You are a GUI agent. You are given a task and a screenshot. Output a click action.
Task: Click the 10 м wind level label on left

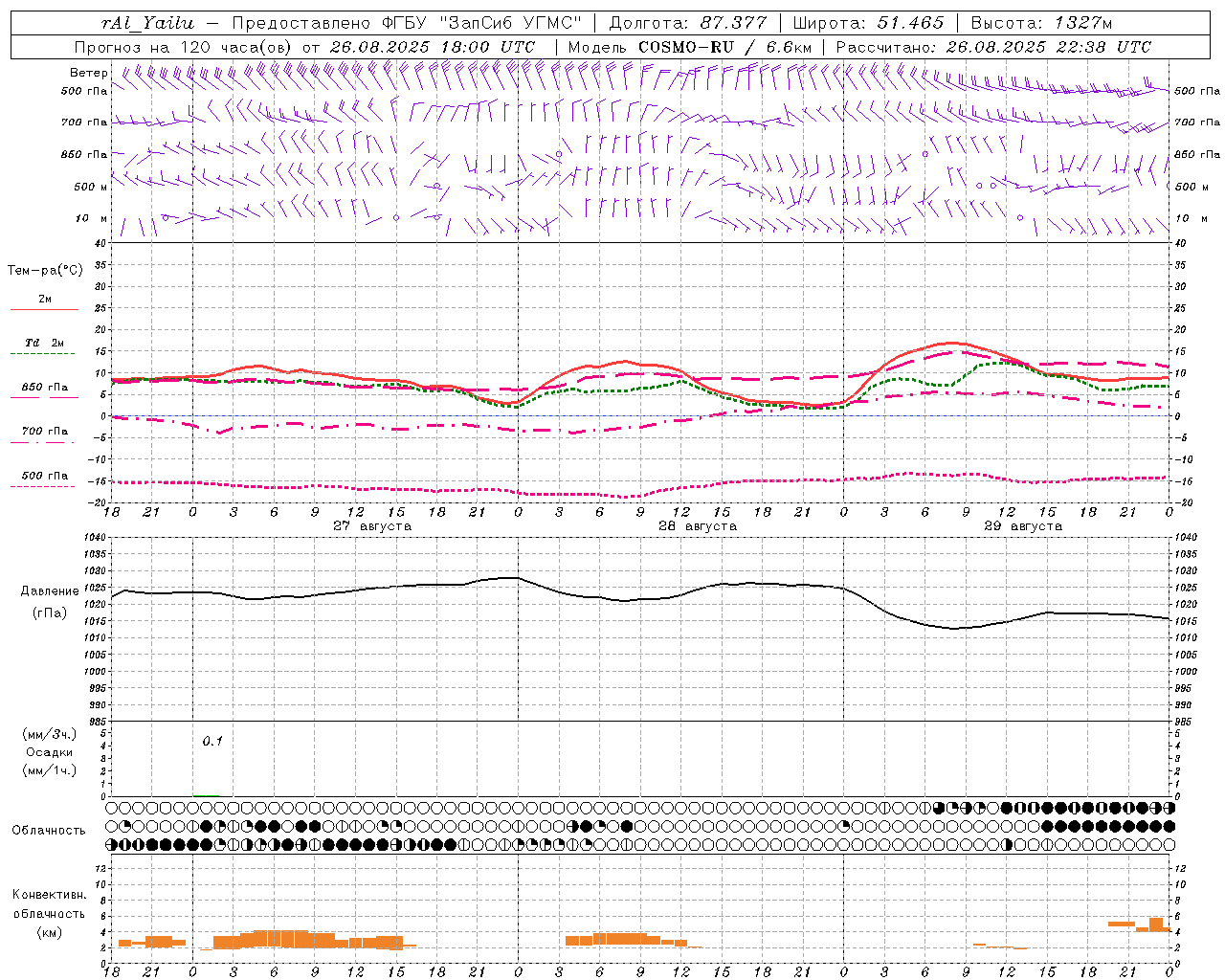point(92,219)
